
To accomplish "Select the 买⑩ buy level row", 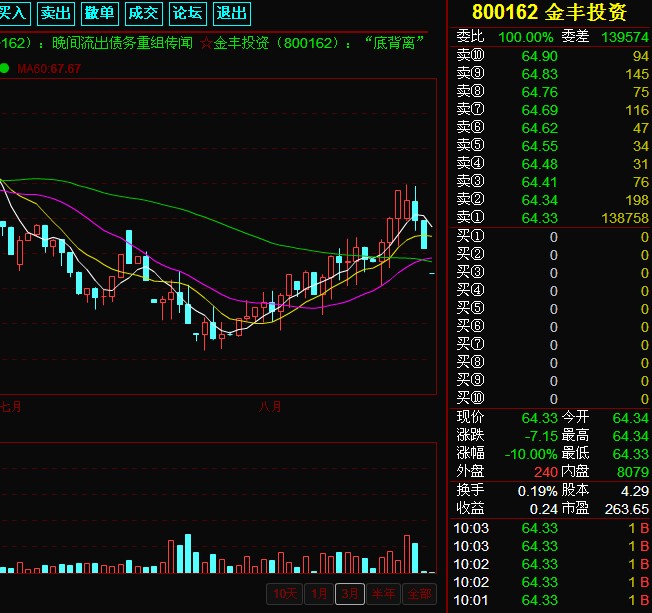I will coord(552,398).
